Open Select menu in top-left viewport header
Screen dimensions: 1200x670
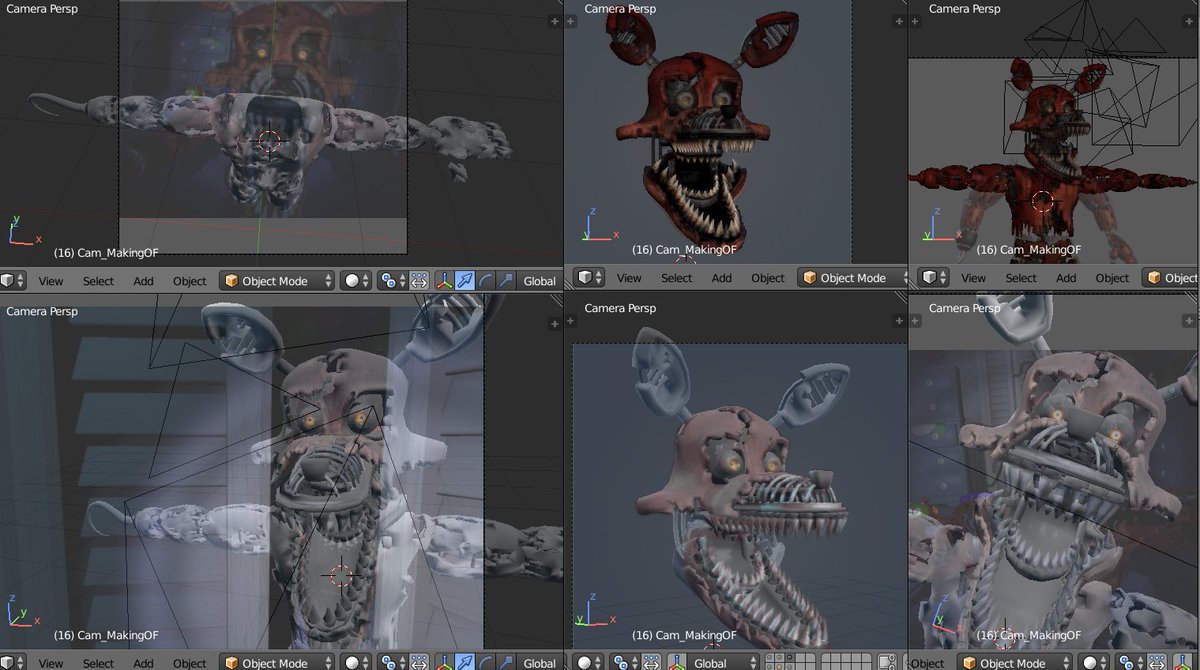[98, 281]
